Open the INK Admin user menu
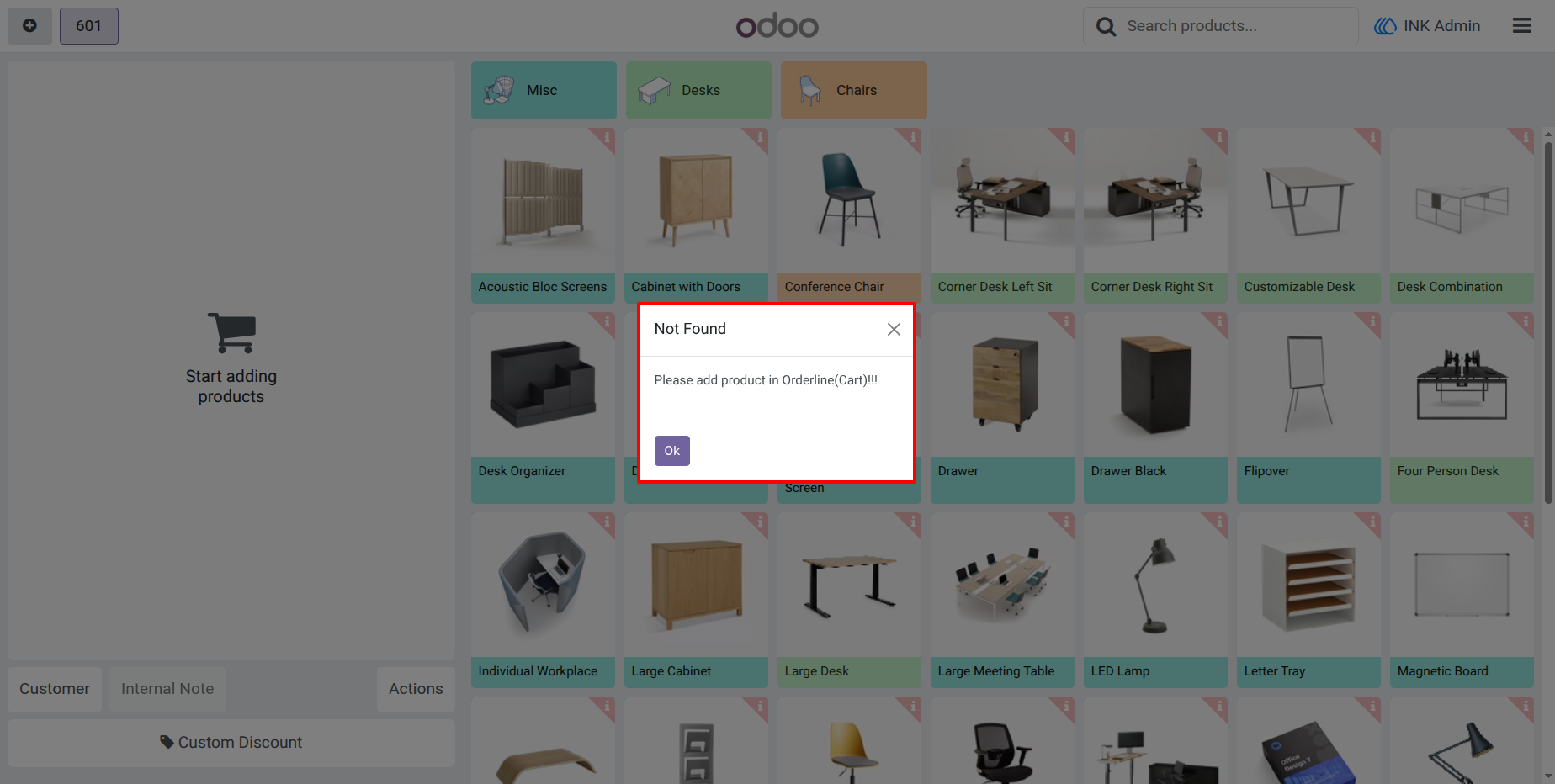 (x=1427, y=26)
